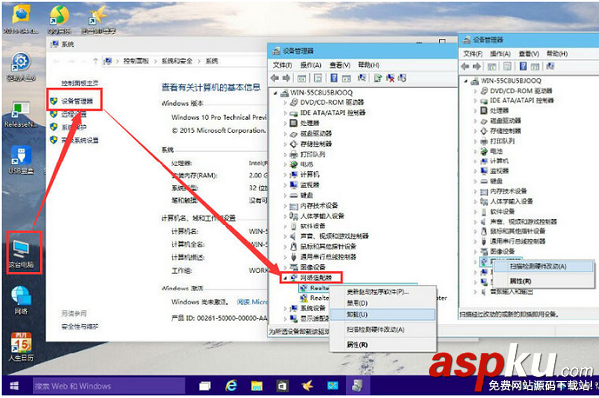This screenshot has height=398, width=599.
Task: Collapse the WIN-55C8U5BJOOQ root in middle Device Manager
Action: (x=275, y=93)
